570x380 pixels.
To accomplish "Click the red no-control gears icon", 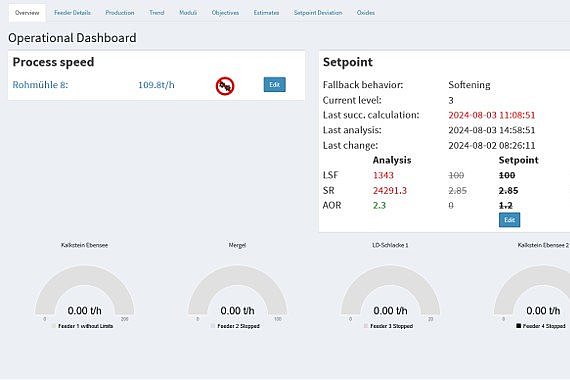I will click(x=225, y=86).
